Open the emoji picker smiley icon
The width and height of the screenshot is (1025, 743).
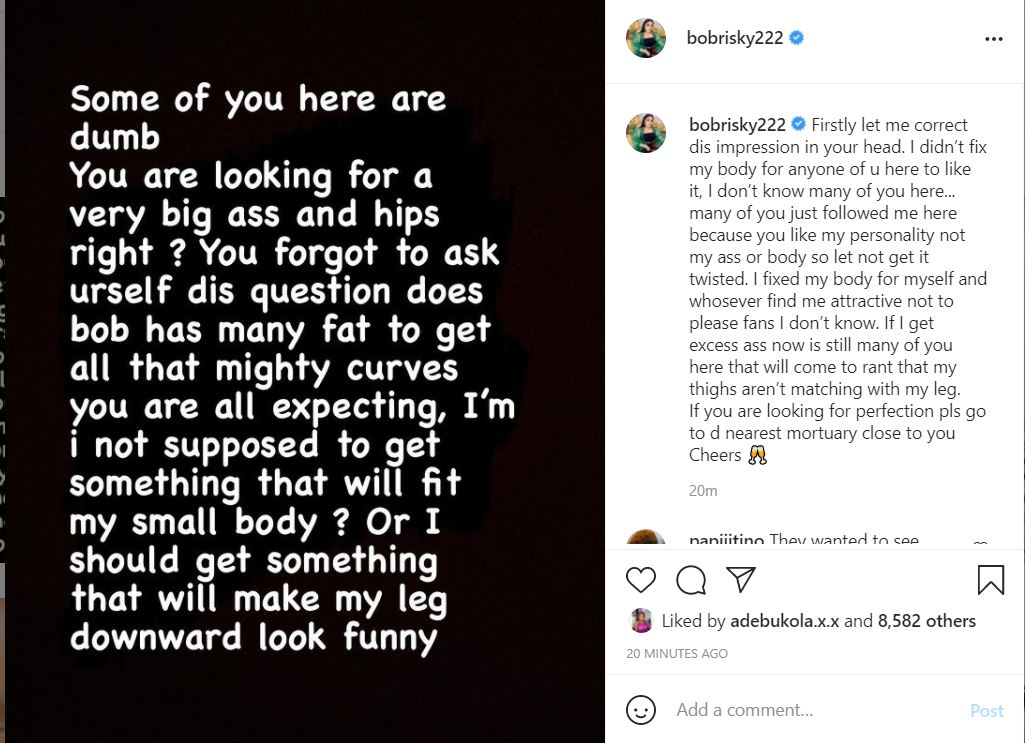[x=640, y=710]
